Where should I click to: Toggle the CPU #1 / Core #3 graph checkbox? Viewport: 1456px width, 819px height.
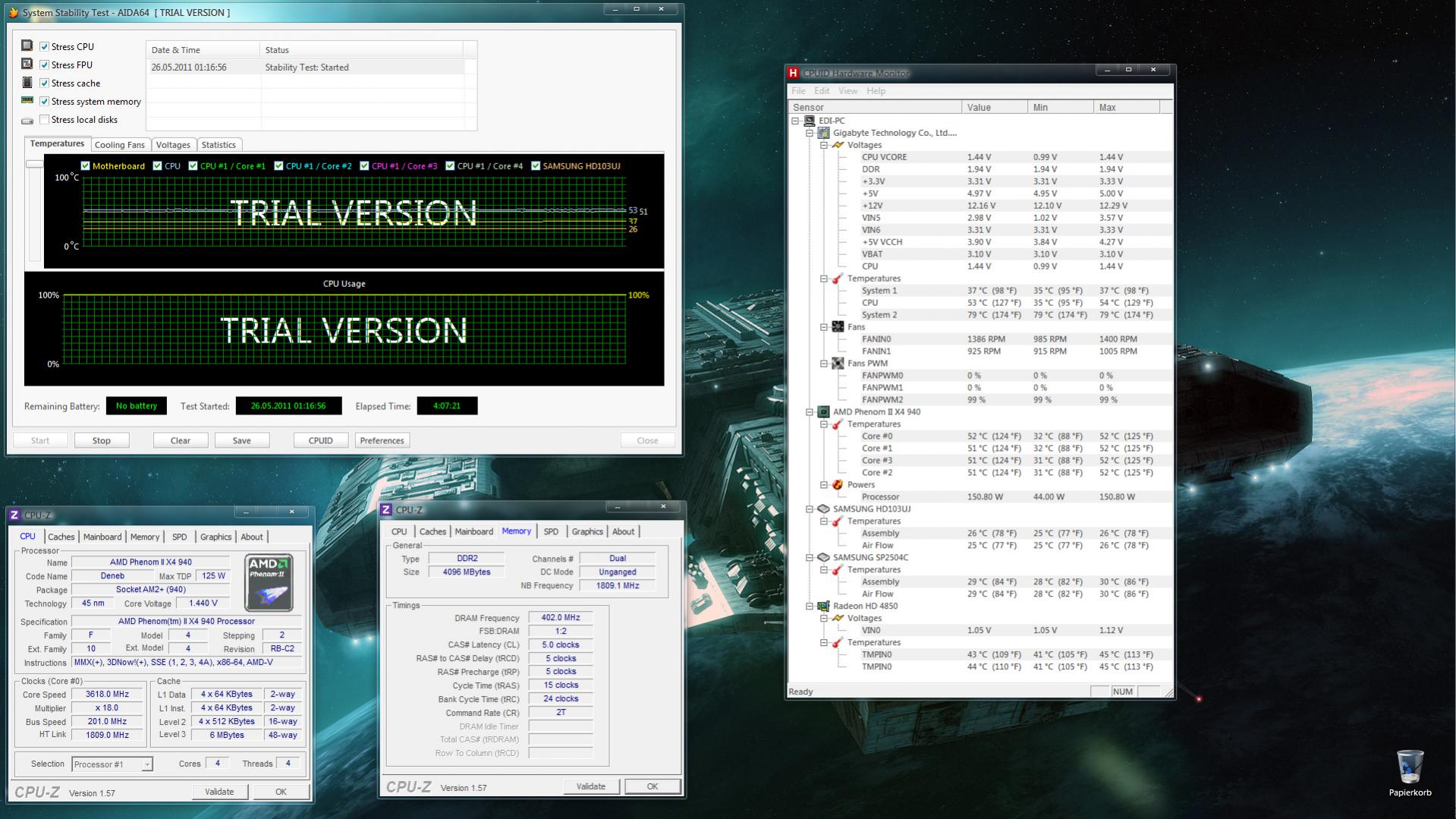point(364,165)
